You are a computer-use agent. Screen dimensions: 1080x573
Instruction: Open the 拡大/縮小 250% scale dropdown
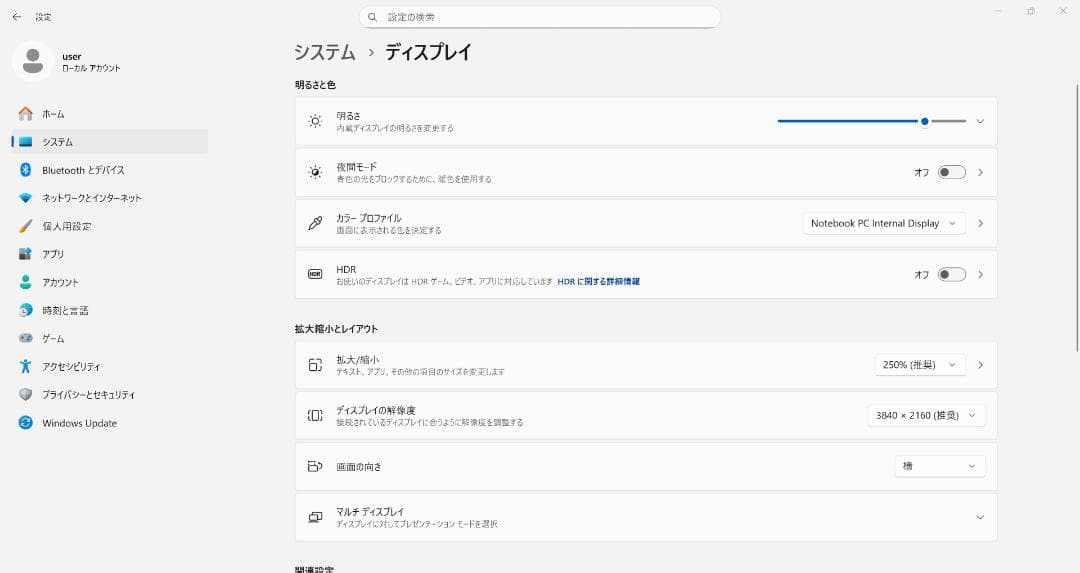point(920,365)
